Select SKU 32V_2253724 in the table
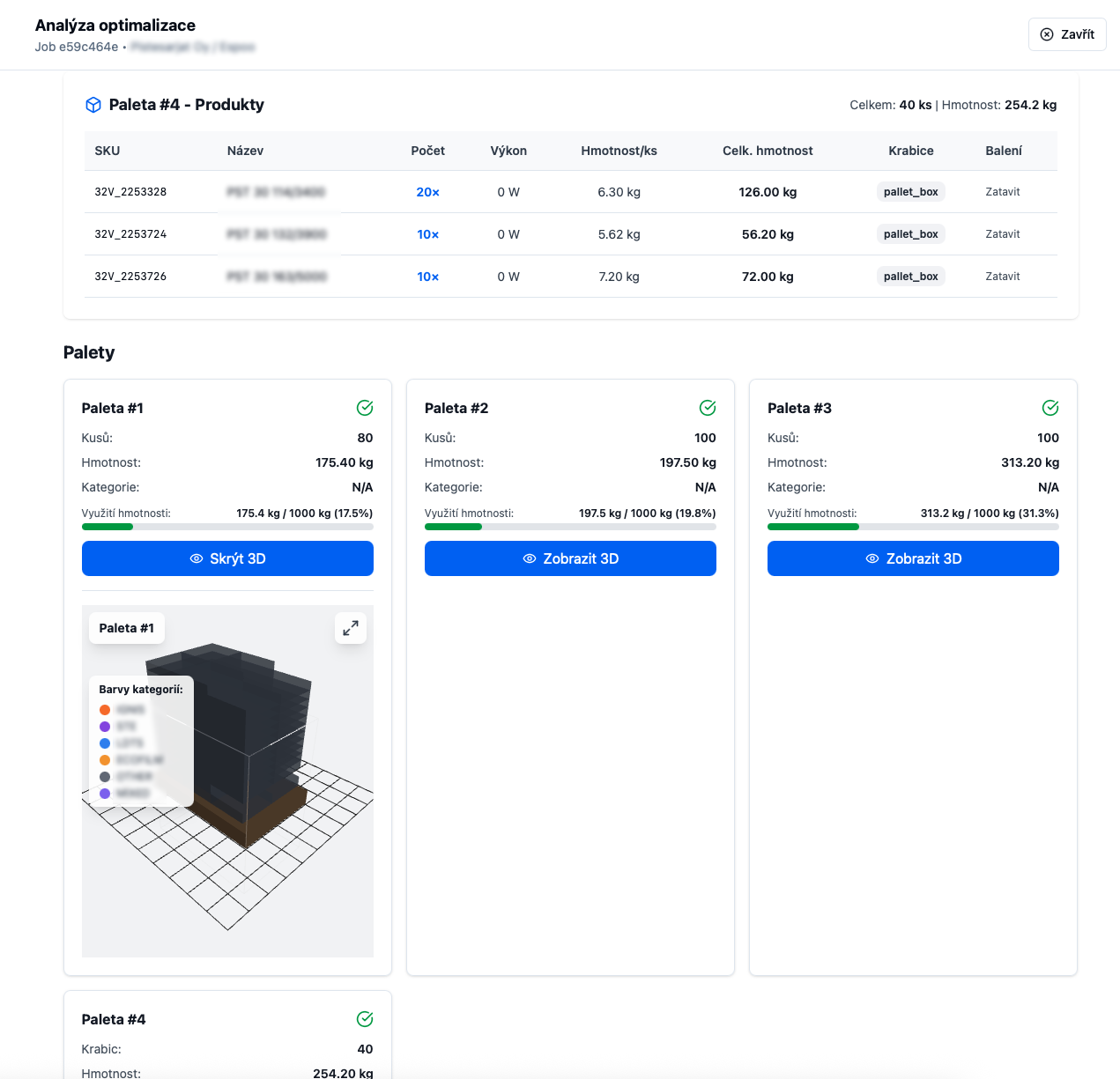This screenshot has width=1120, height=1079. pos(130,234)
